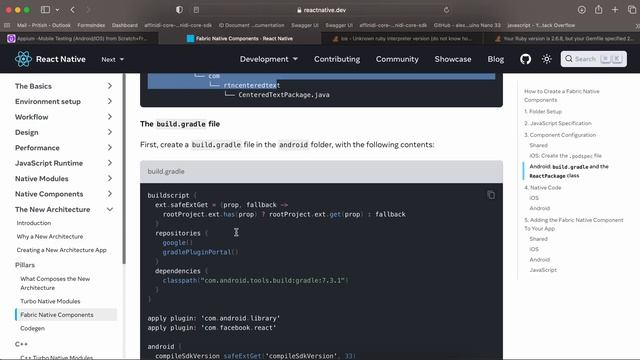Click the Search docs field
This screenshot has width=640, height=360.
[x=593, y=59]
